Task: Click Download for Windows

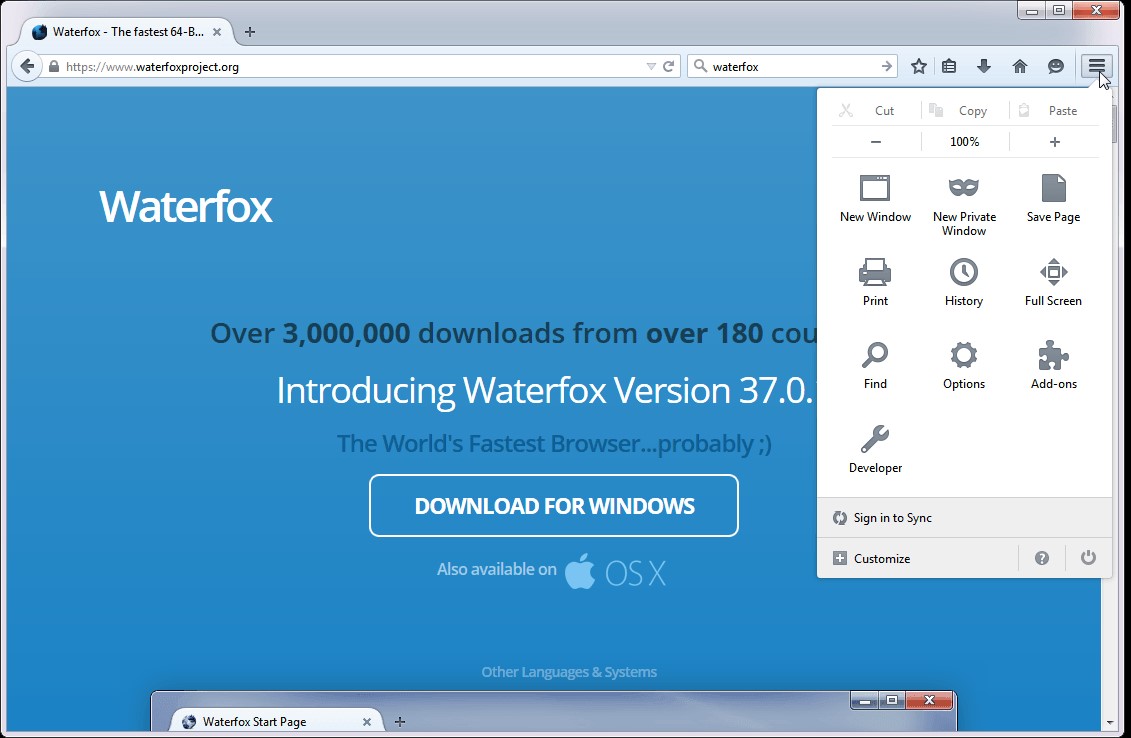Action: [x=553, y=506]
